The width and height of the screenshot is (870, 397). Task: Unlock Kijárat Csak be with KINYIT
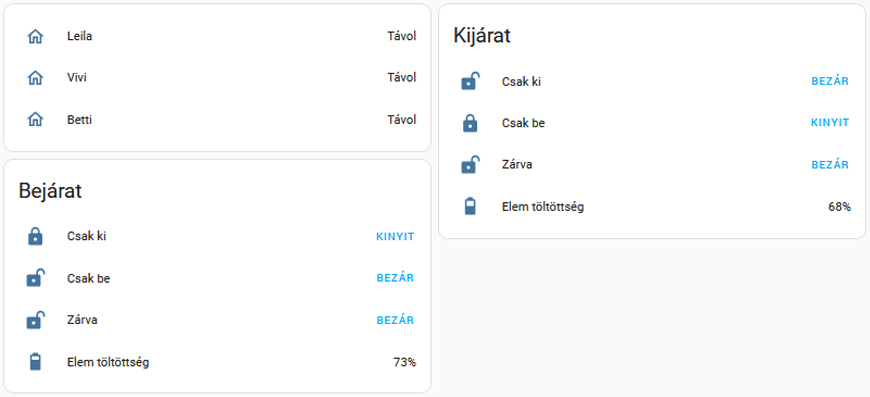point(830,123)
